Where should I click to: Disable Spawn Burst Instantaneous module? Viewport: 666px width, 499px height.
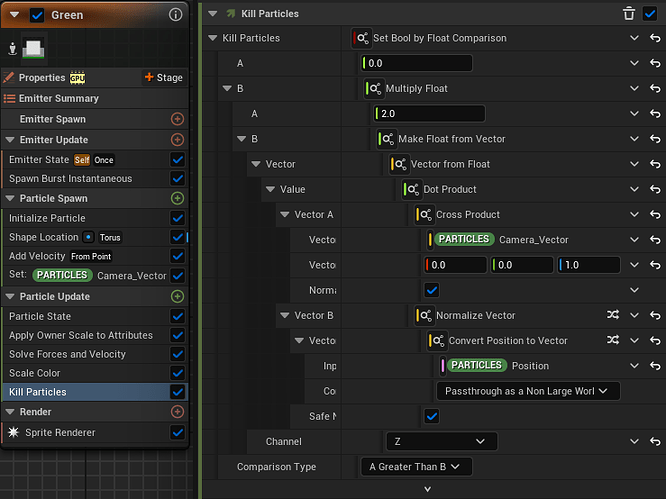point(178,178)
